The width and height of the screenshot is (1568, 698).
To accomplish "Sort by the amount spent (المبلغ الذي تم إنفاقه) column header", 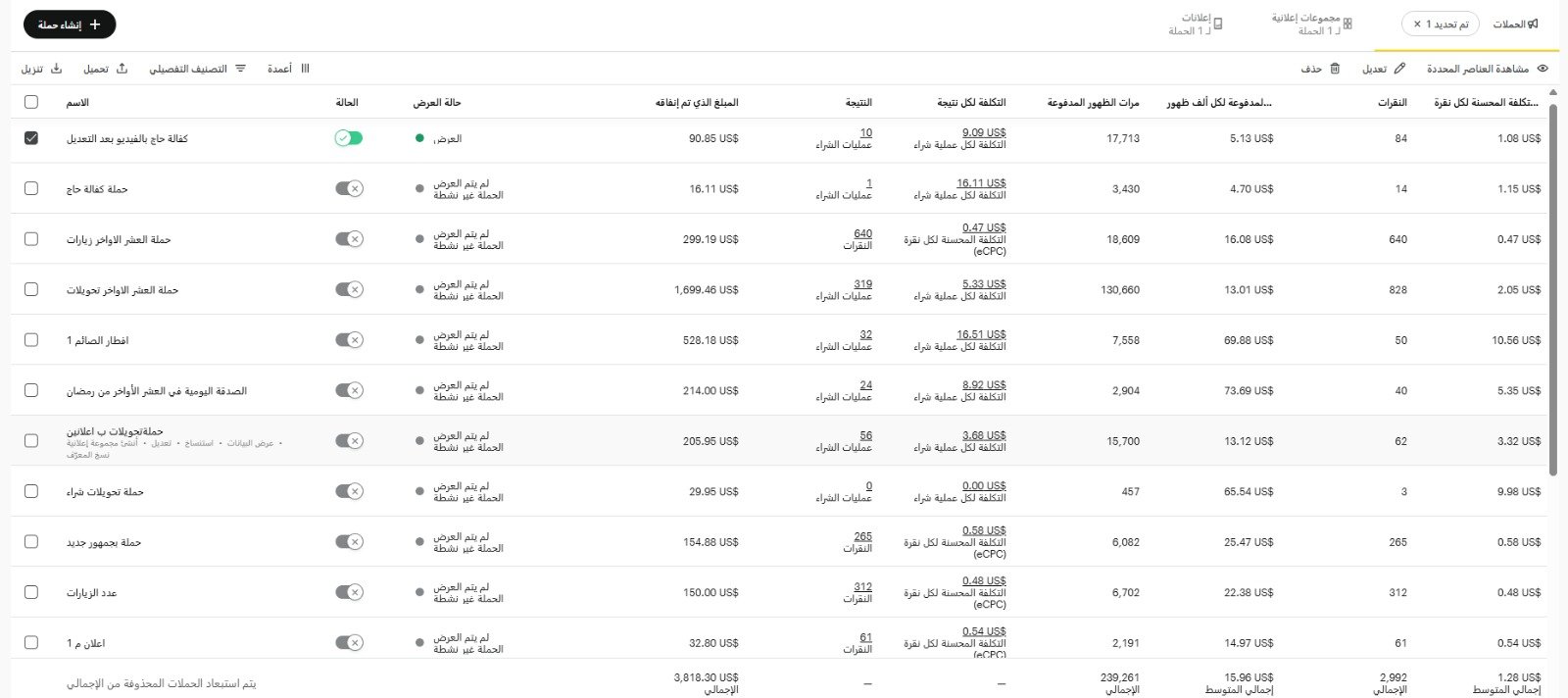I will (x=696, y=102).
